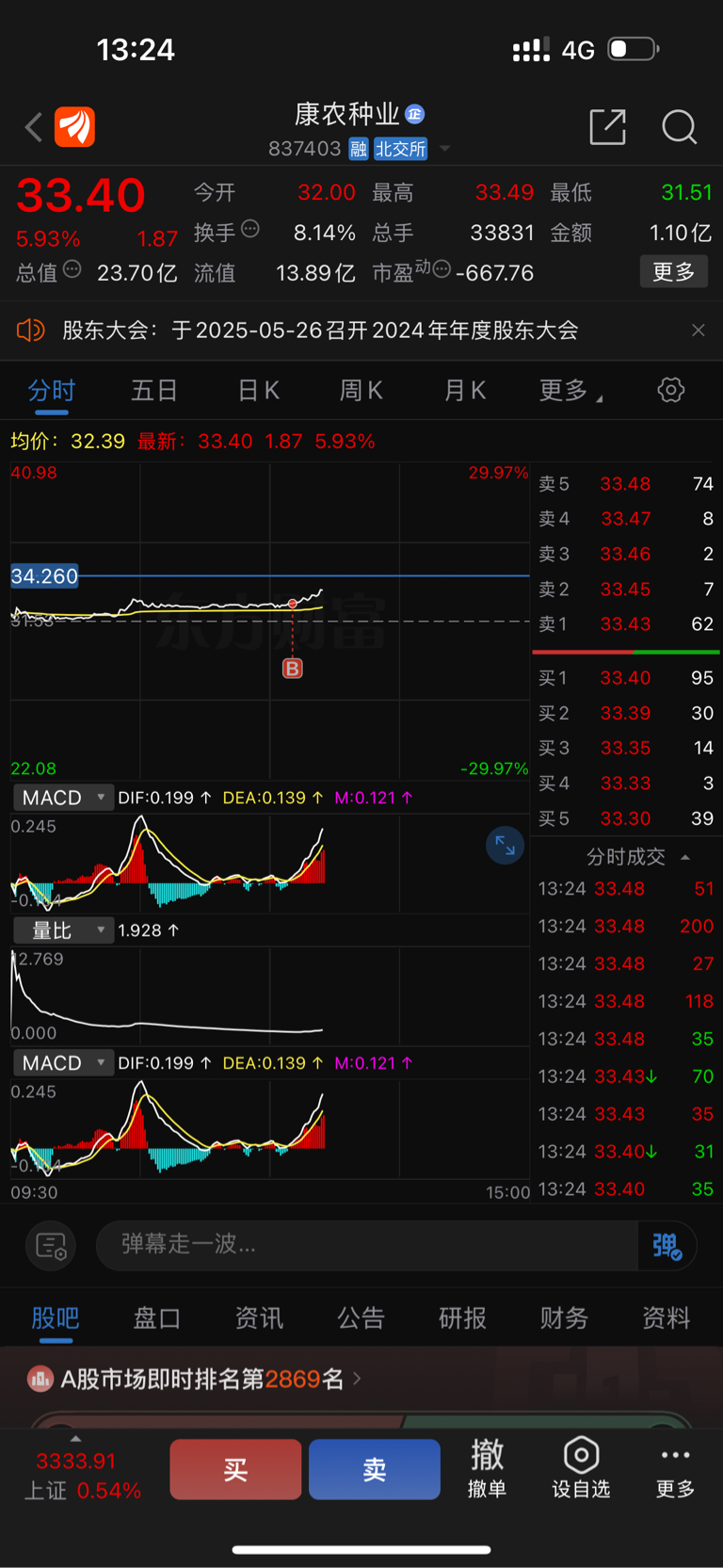
Task: Open the 更多 quote details button
Action: pos(674,272)
